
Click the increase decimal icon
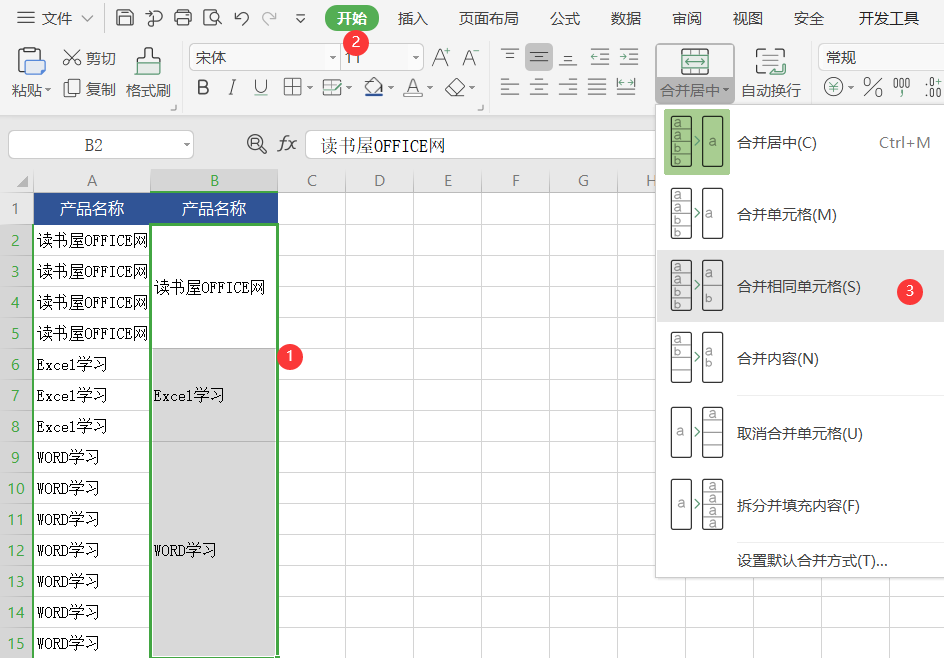pyautogui.click(x=931, y=87)
